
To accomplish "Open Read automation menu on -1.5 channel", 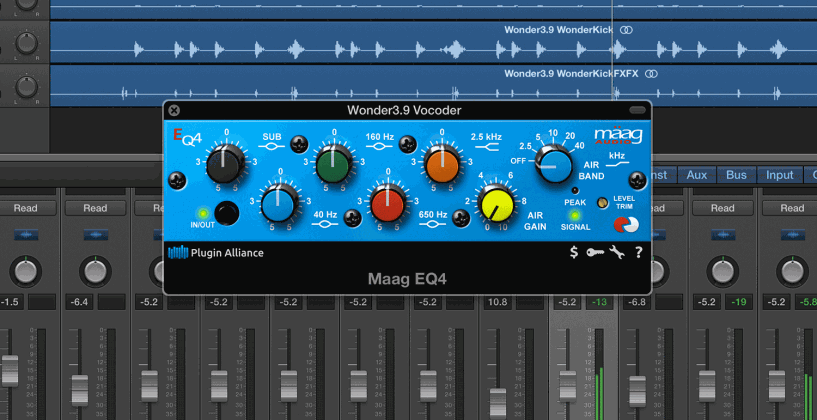I will pos(26,208).
